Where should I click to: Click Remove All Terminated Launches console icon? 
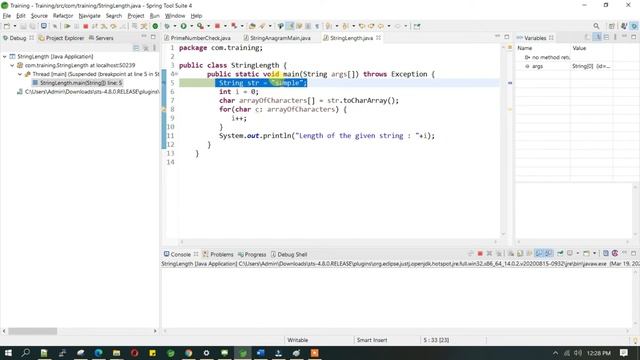coord(498,253)
